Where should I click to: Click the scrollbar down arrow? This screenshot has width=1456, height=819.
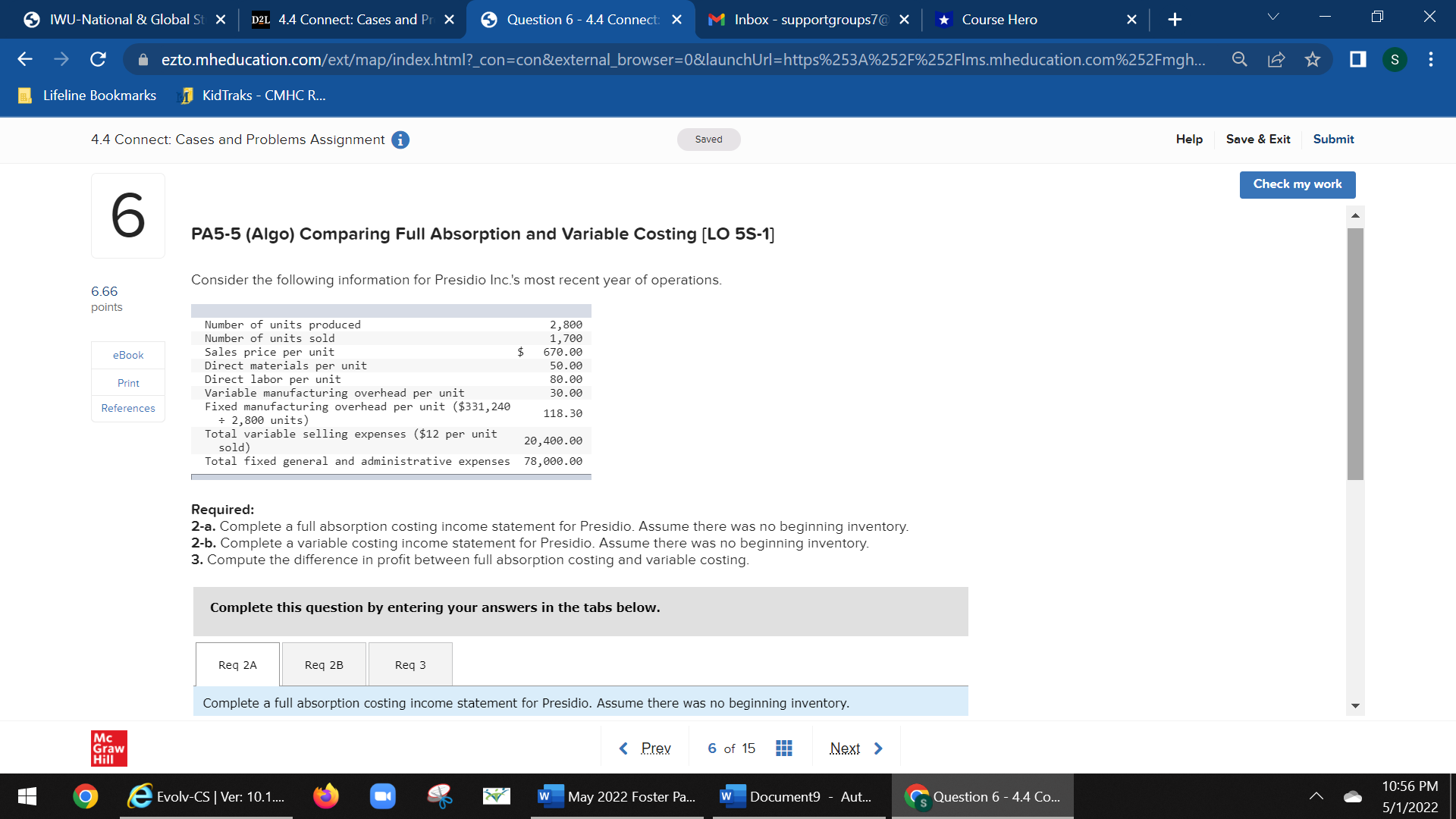pyautogui.click(x=1355, y=705)
